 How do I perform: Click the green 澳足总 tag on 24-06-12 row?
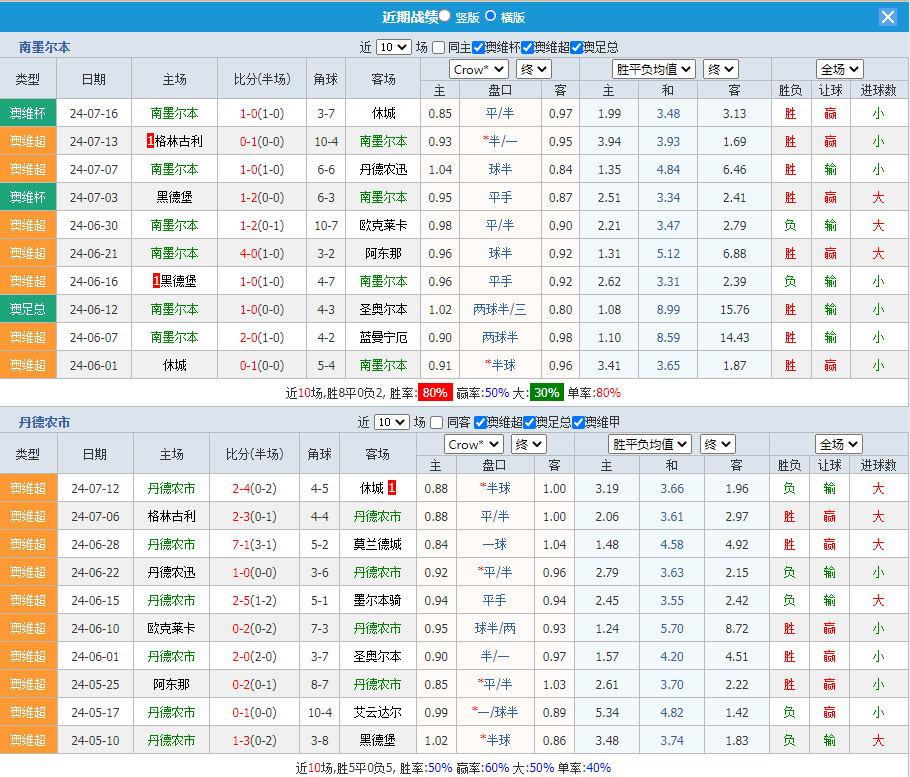click(x=28, y=310)
